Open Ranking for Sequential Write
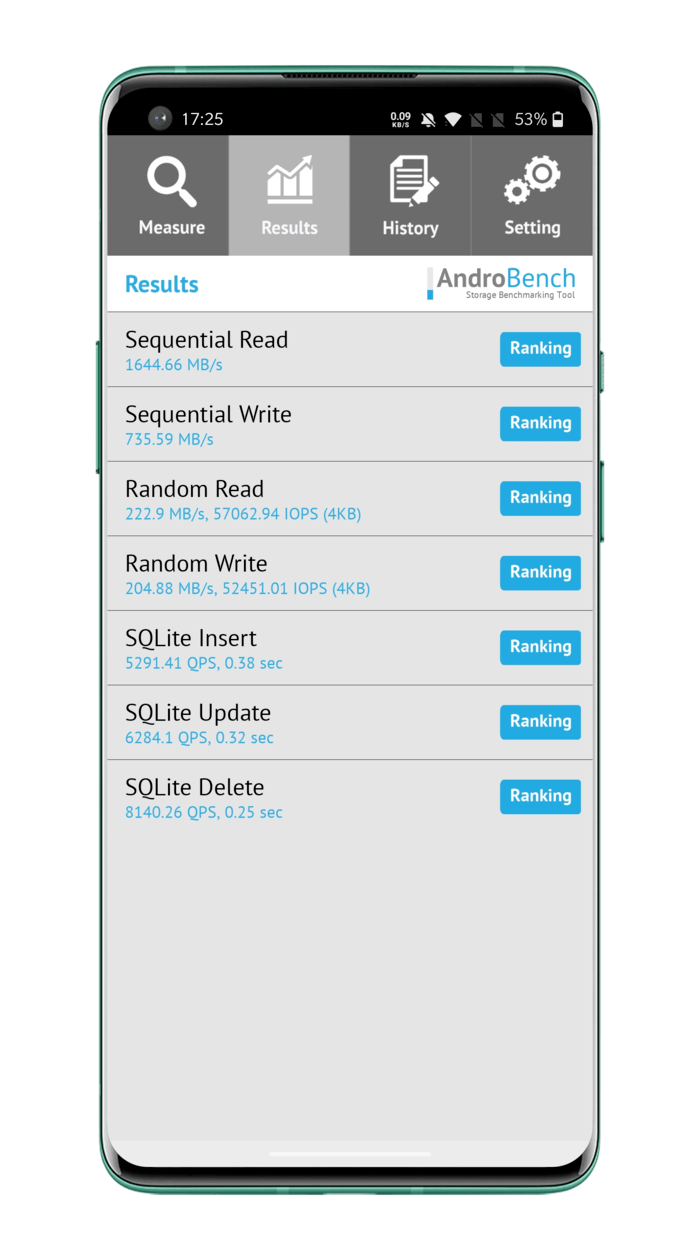This screenshot has width=700, height=1260. 540,423
